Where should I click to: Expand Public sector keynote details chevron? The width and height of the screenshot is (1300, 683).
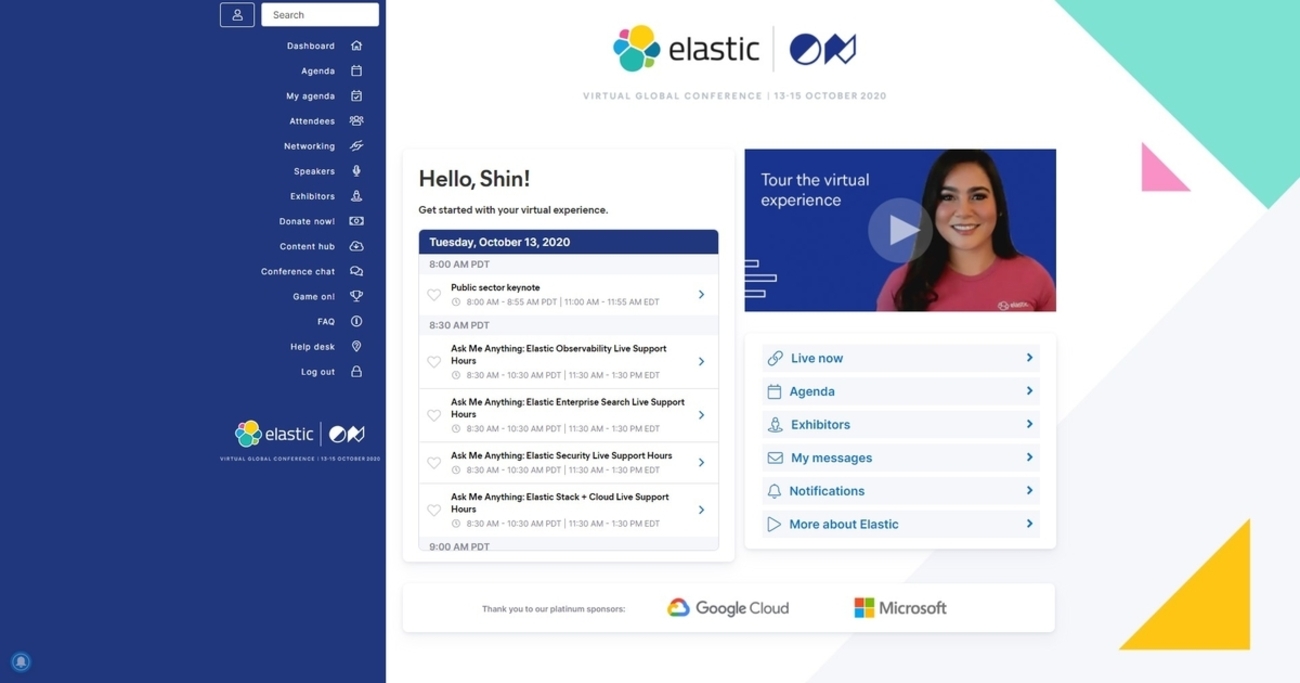pyautogui.click(x=701, y=295)
